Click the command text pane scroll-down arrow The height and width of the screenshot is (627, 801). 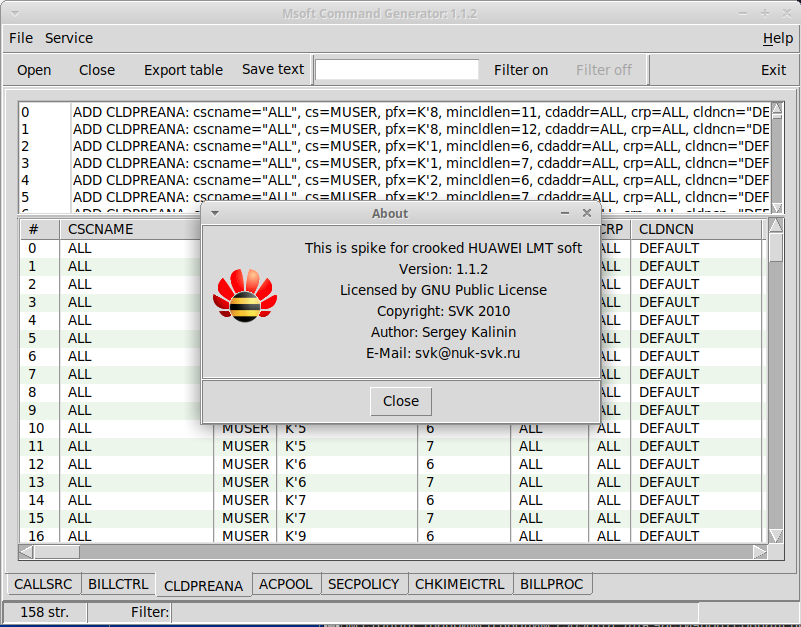pyautogui.click(x=776, y=207)
